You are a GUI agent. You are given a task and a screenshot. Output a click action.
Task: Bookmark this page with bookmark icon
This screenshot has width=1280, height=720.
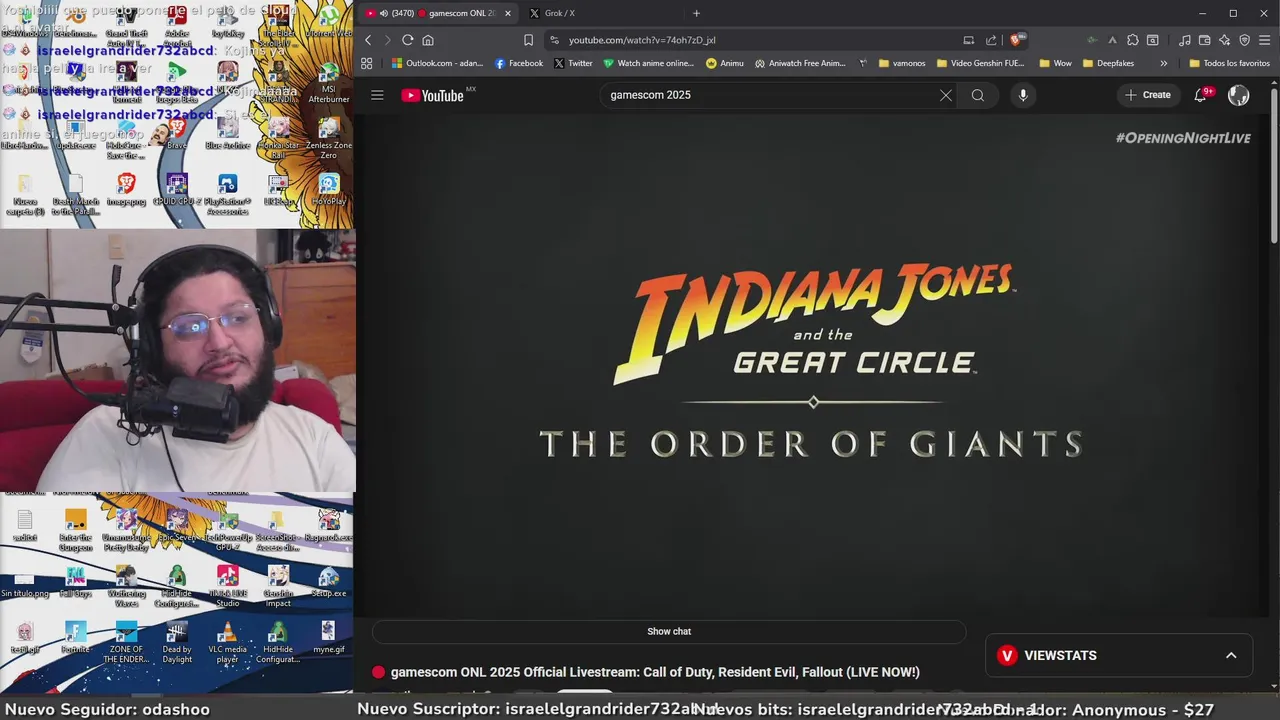528,40
